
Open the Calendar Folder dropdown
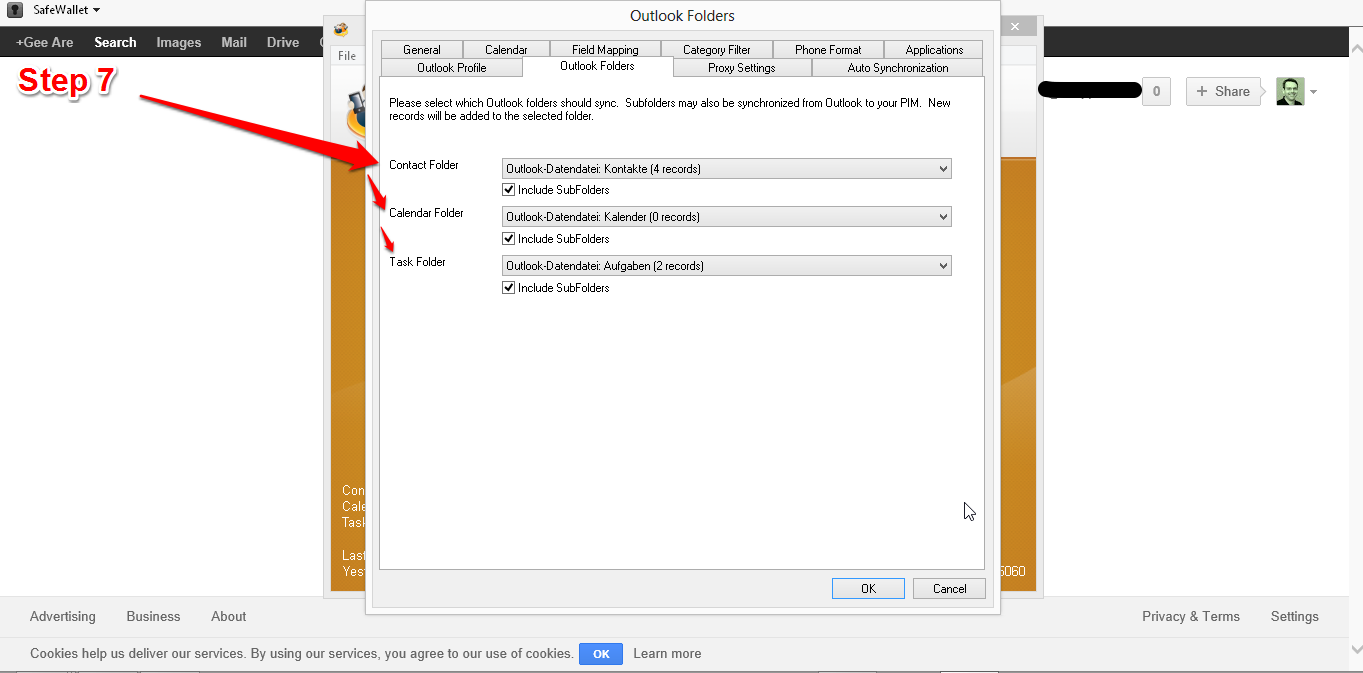pos(726,217)
